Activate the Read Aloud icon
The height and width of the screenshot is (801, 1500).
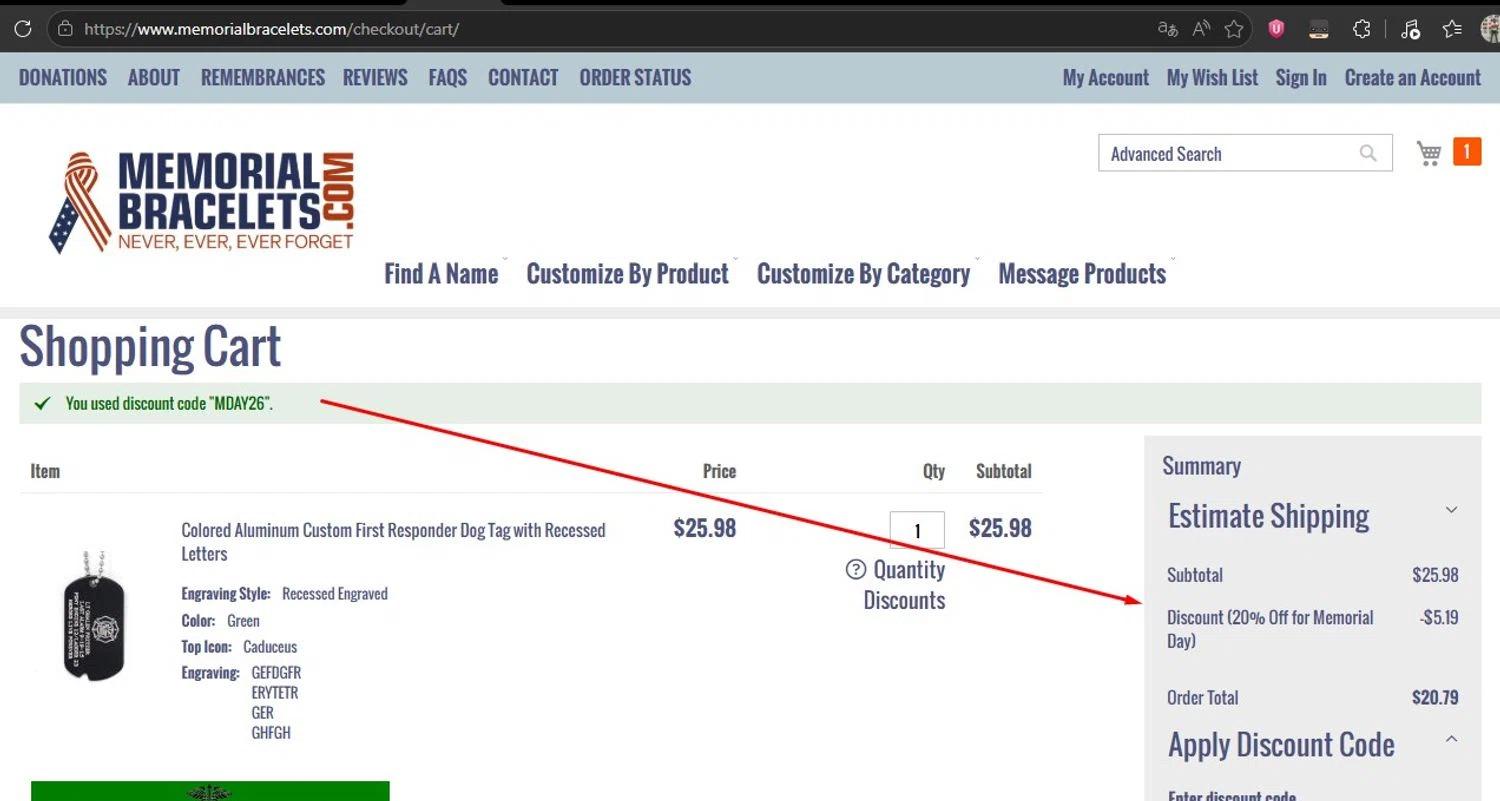1201,29
